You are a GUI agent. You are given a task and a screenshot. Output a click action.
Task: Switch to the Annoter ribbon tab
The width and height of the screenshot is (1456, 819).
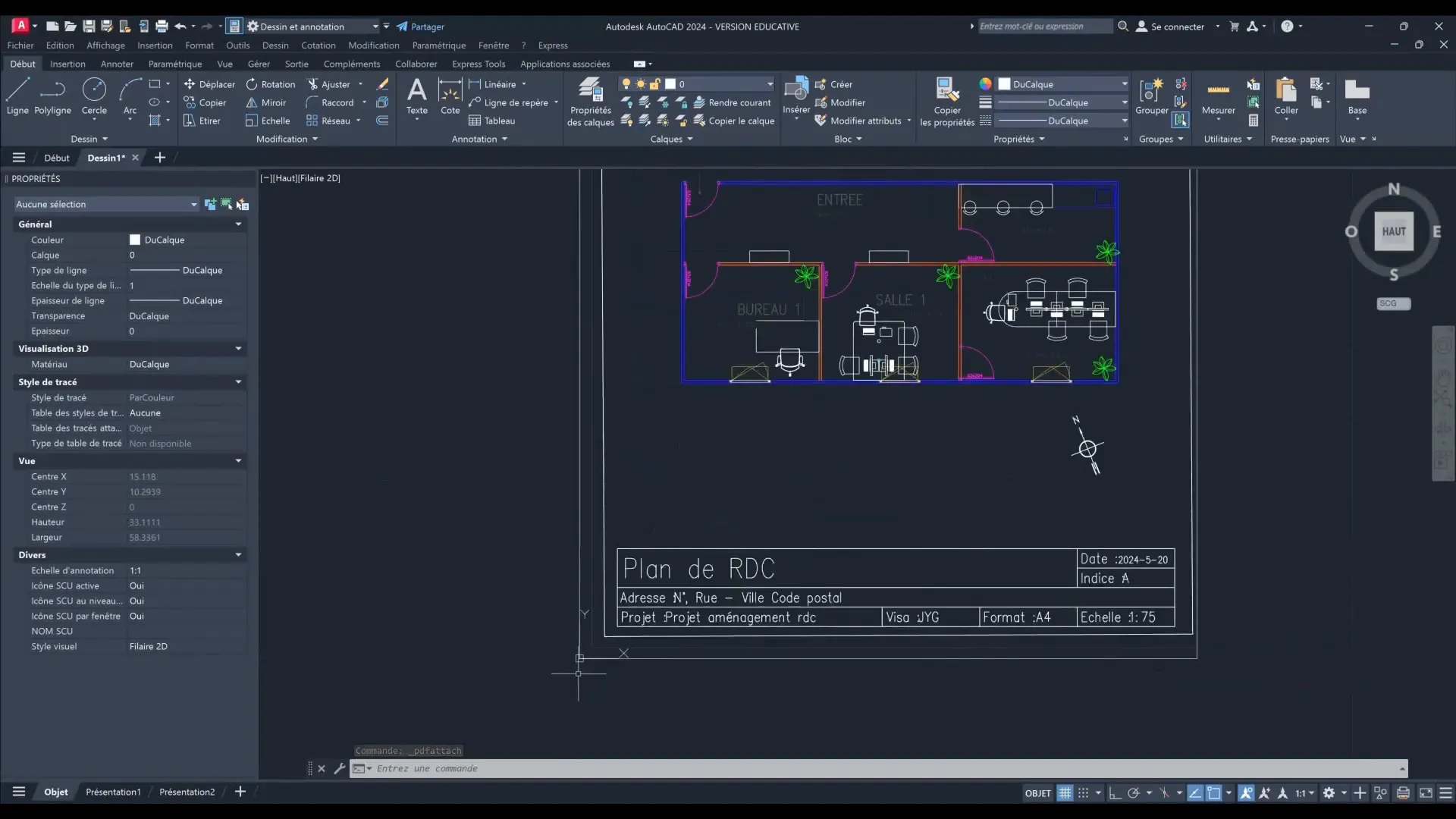tap(117, 64)
